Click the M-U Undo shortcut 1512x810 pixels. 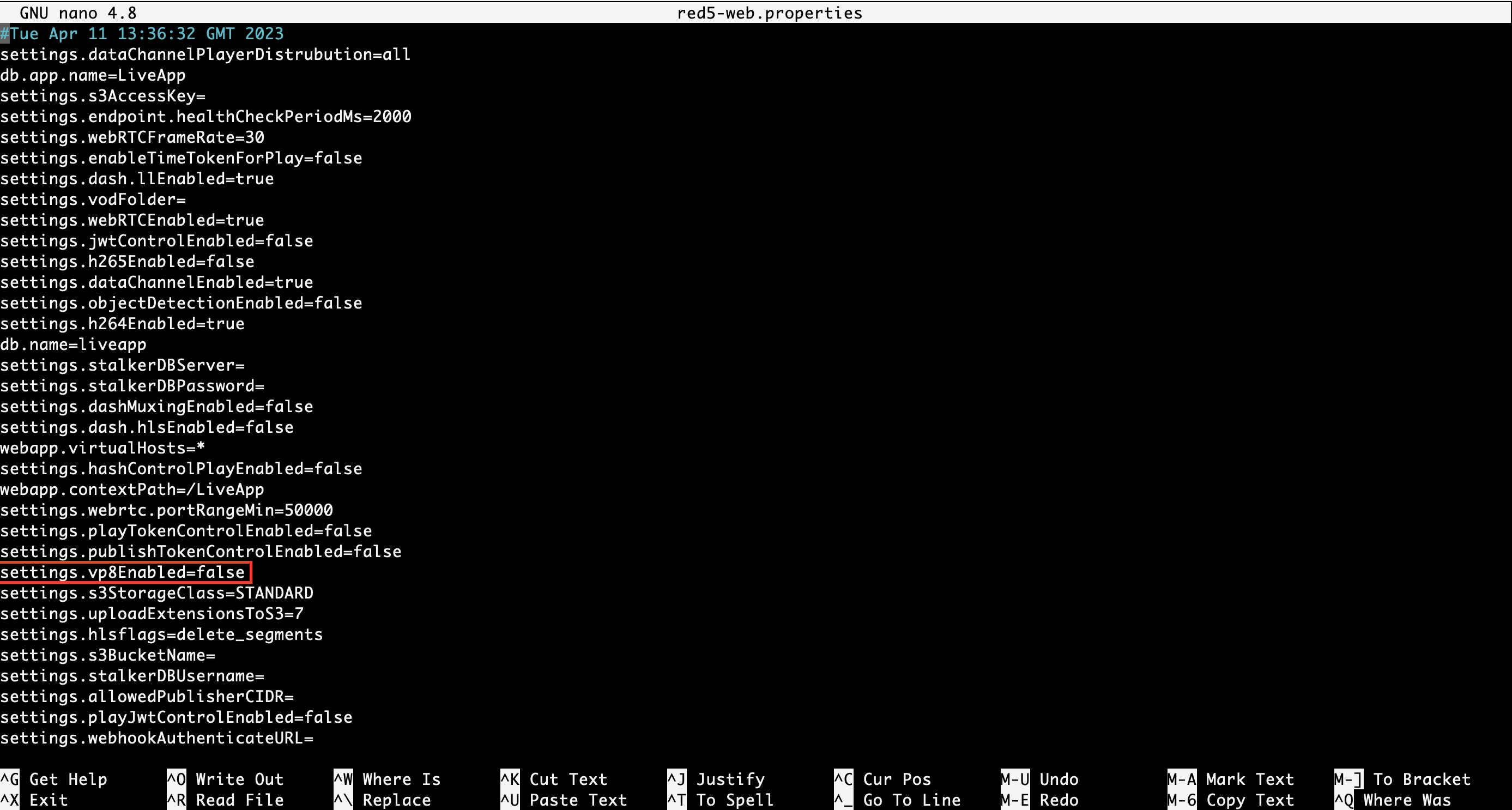(x=1039, y=779)
